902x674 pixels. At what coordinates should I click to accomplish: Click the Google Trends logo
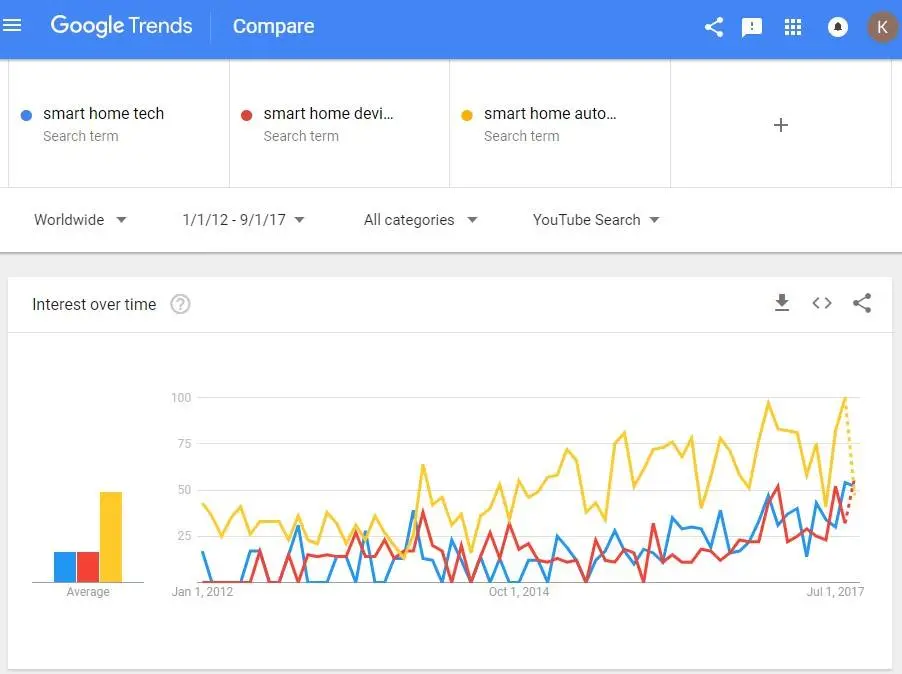tap(120, 27)
